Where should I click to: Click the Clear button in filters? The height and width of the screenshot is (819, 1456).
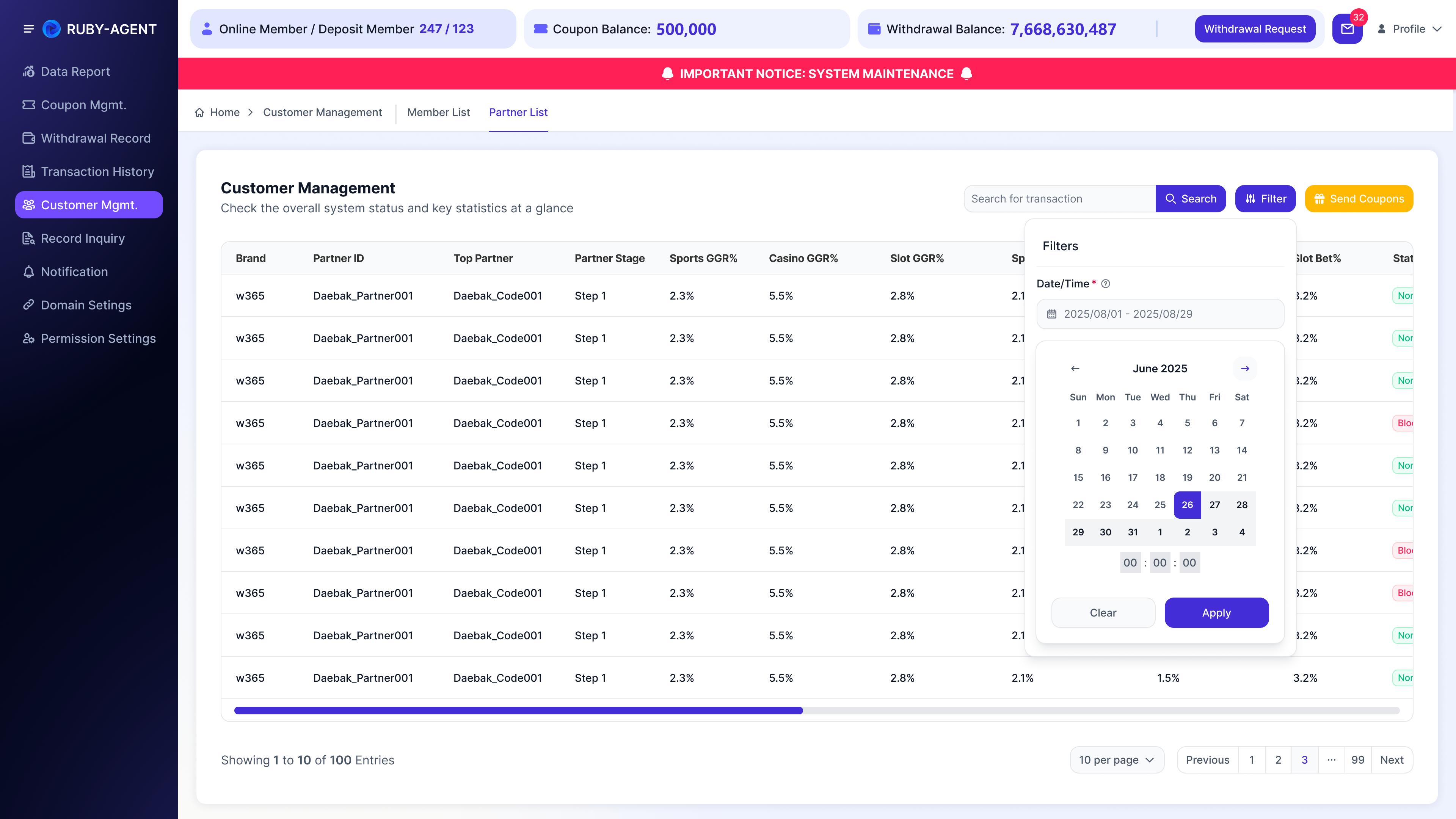pyautogui.click(x=1103, y=613)
